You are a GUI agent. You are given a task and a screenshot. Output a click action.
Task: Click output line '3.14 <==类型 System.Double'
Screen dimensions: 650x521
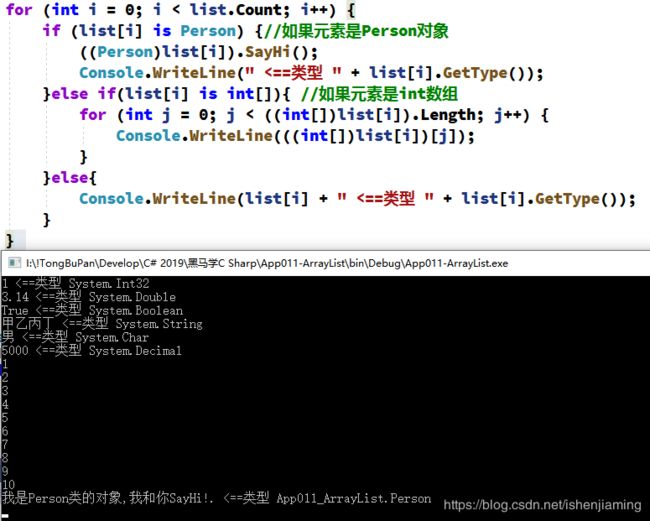[x=89, y=297]
